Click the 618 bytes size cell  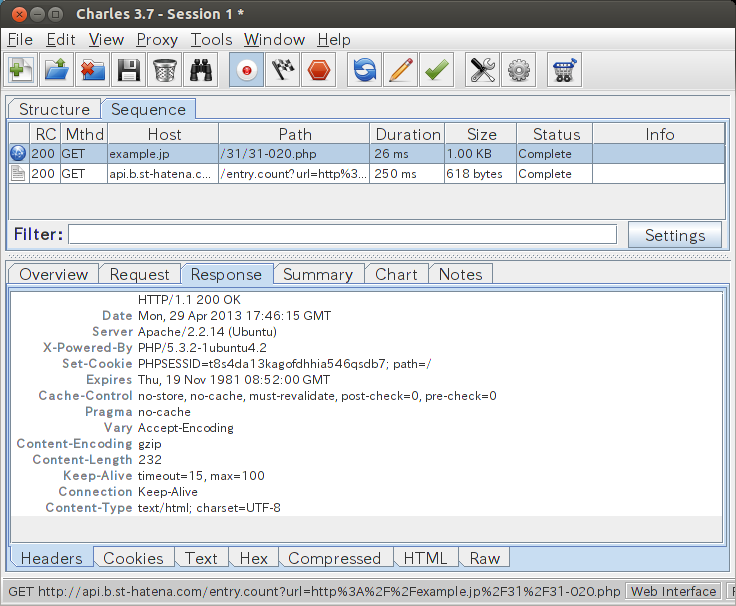481,174
